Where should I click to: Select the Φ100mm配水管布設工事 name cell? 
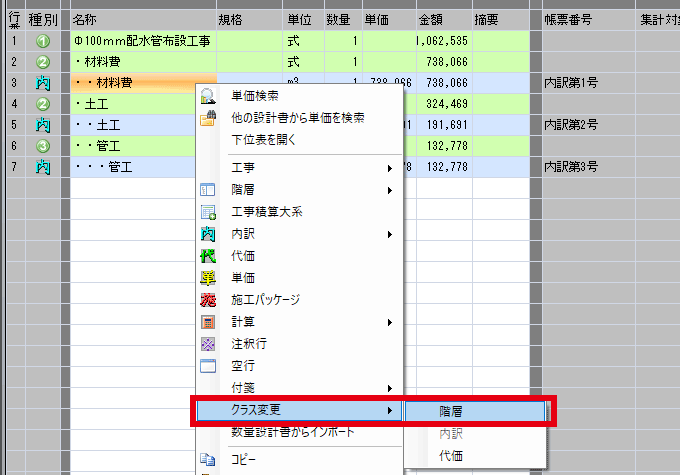[x=143, y=41]
